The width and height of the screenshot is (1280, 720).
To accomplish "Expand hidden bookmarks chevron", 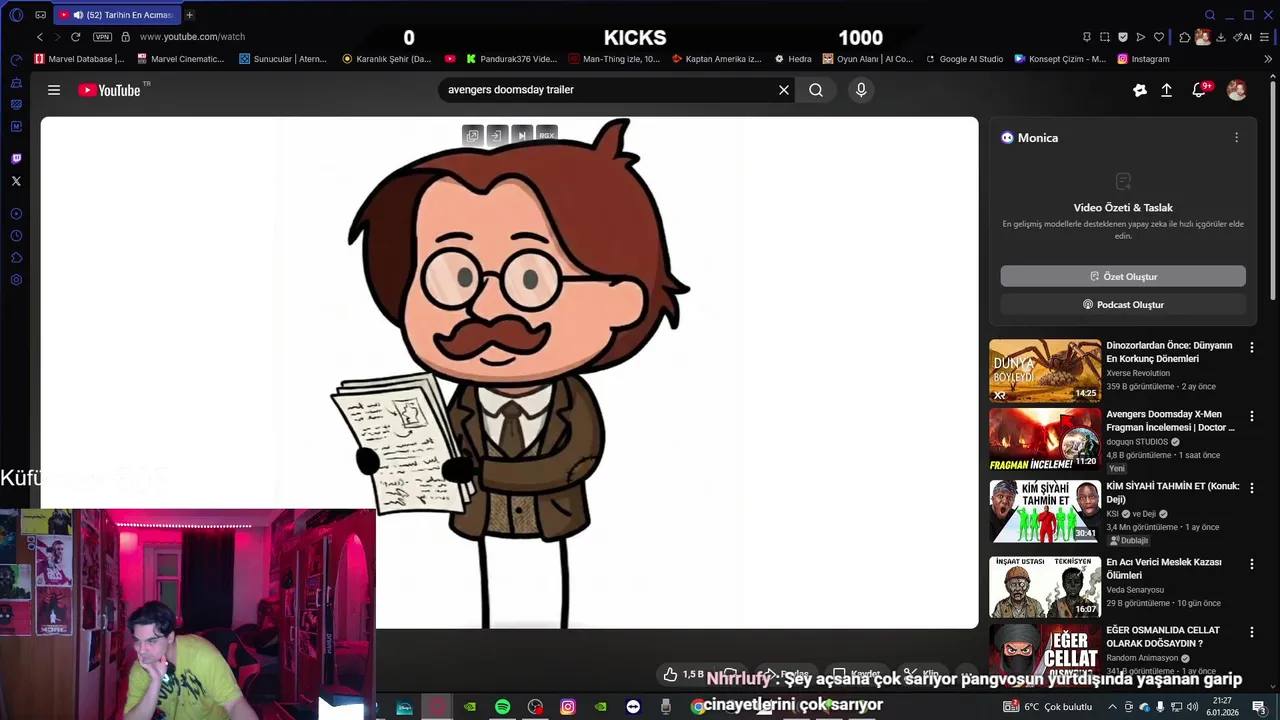I will coord(1268,59).
